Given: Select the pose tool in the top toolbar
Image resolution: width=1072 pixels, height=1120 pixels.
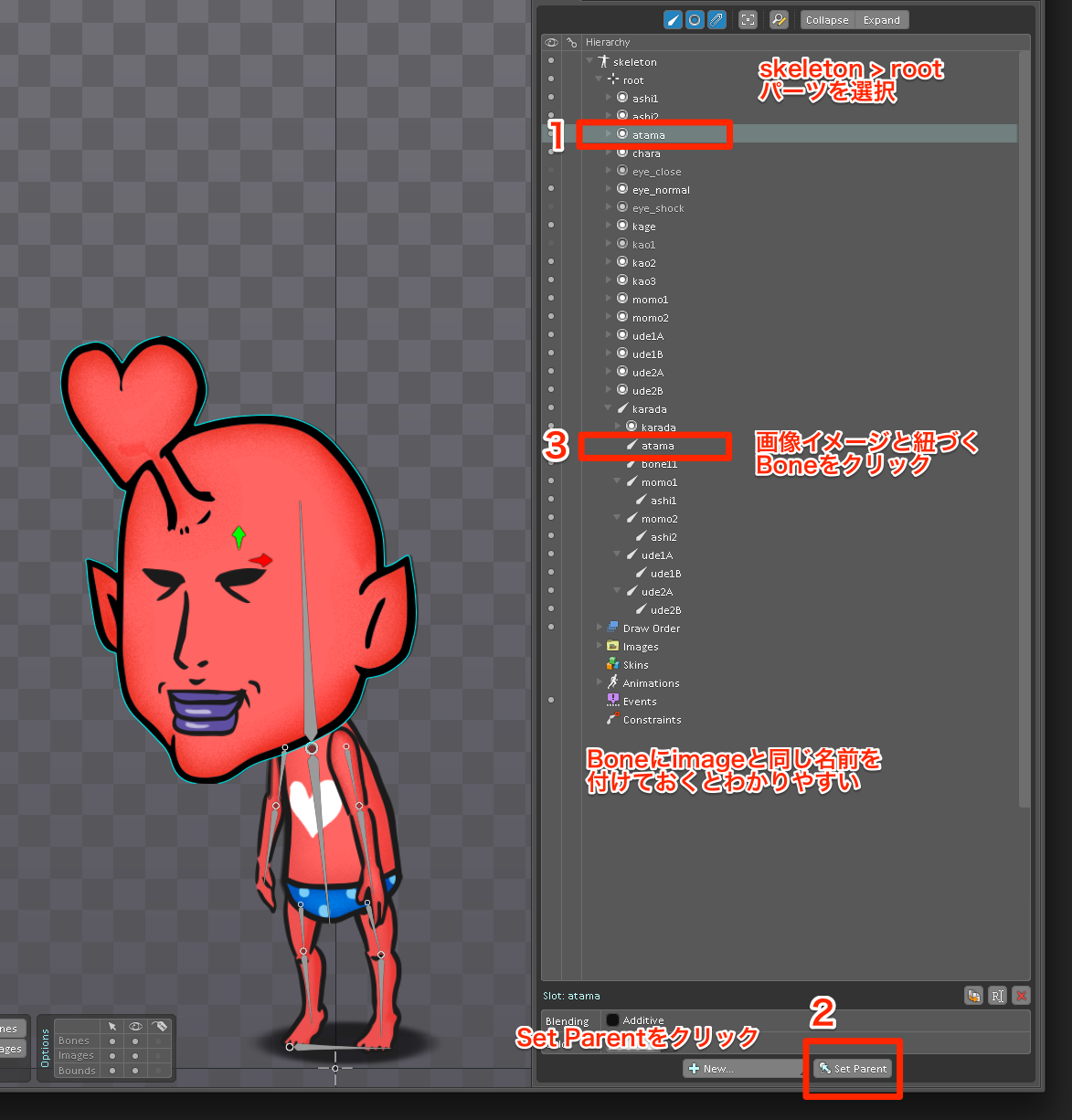Looking at the screenshot, I should pos(673,19).
